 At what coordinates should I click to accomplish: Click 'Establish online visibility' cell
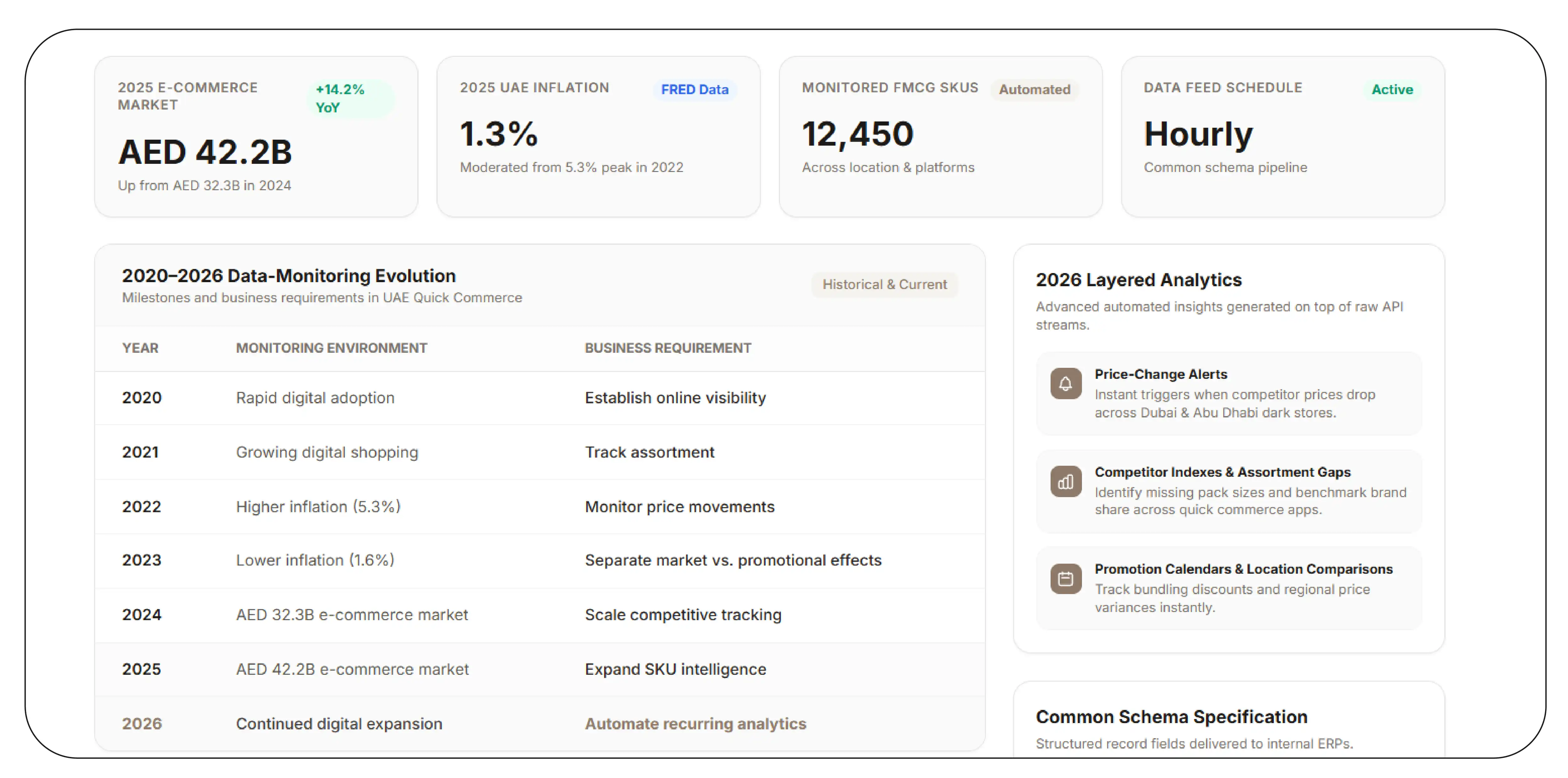click(676, 398)
